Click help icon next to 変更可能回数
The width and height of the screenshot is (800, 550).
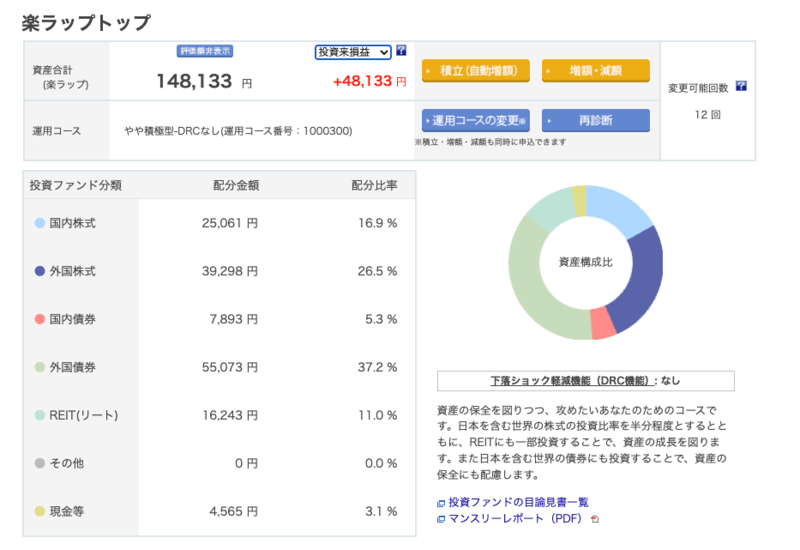pos(741,86)
